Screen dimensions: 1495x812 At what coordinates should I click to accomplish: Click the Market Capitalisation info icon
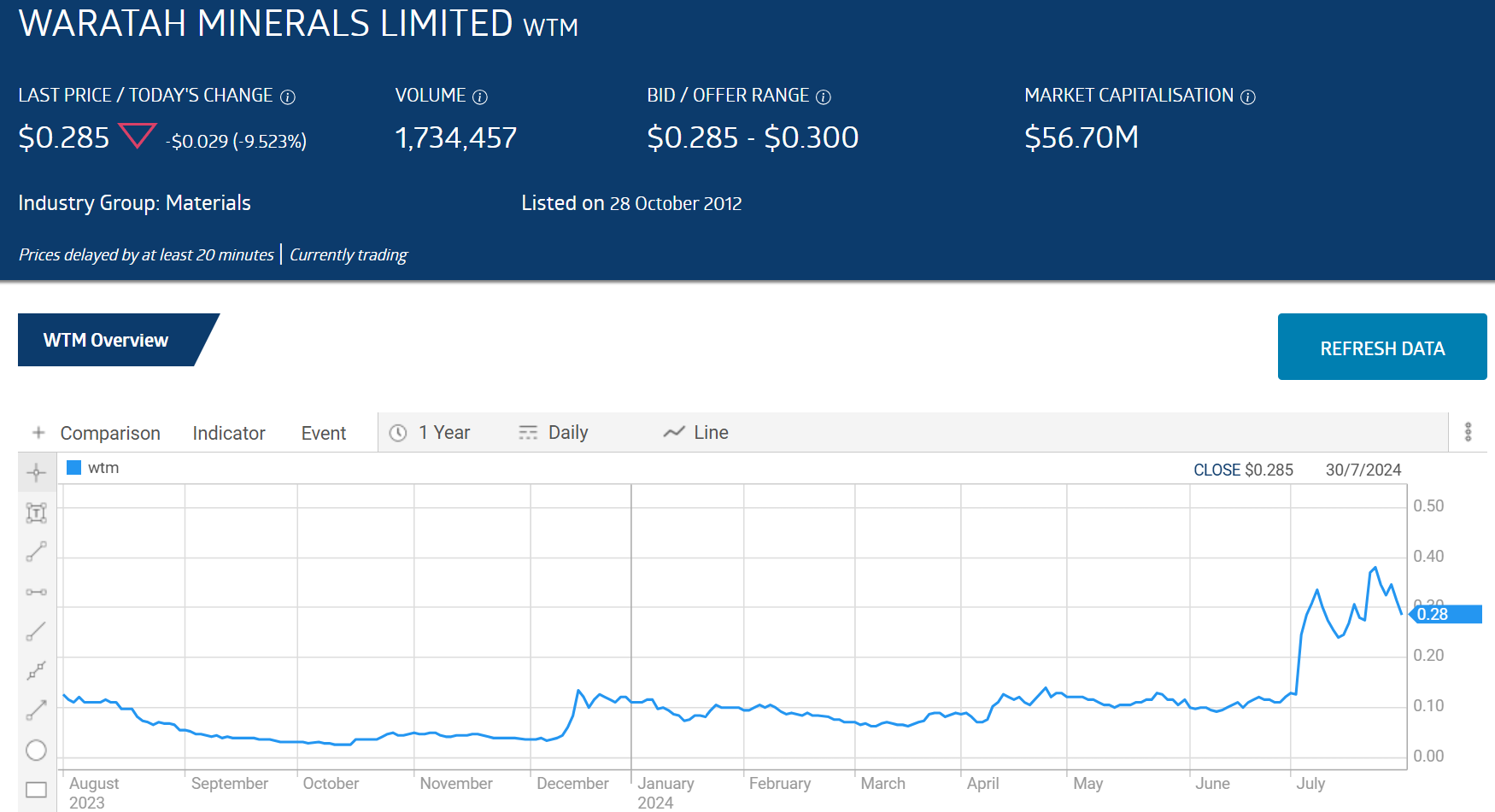click(x=1248, y=97)
